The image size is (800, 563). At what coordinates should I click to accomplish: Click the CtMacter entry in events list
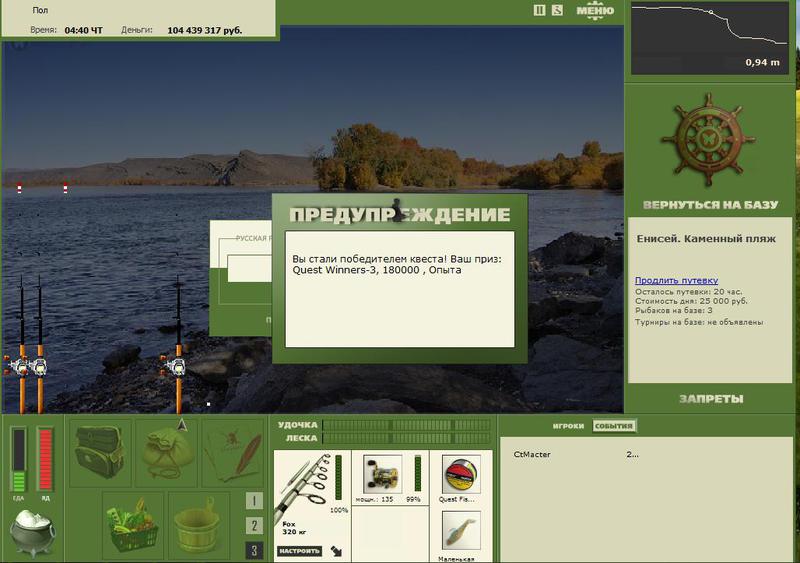coord(532,454)
